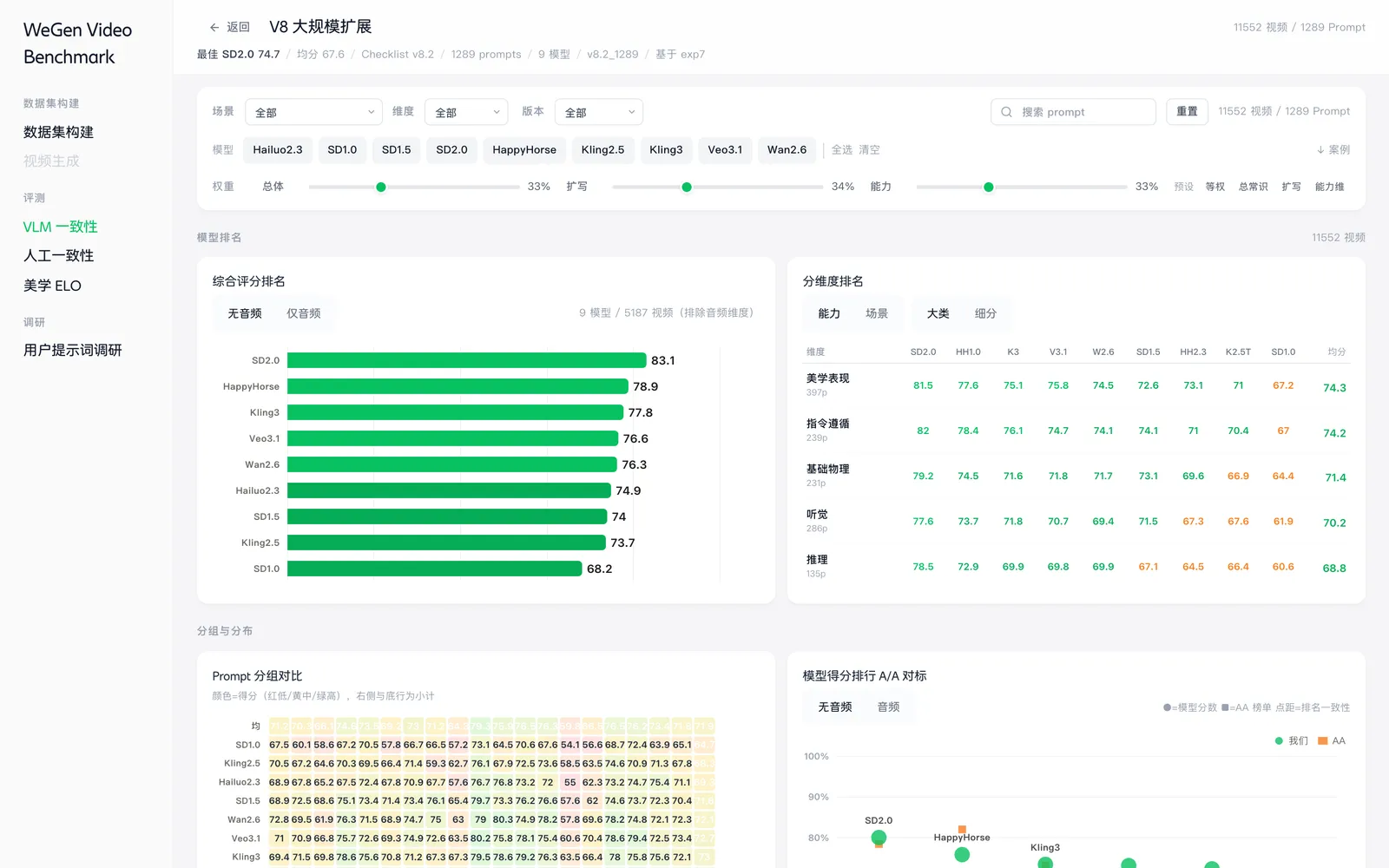Click the SD2.0 green dot in A/A chart
Image resolution: width=1389 pixels, height=868 pixels.
pyautogui.click(x=879, y=837)
